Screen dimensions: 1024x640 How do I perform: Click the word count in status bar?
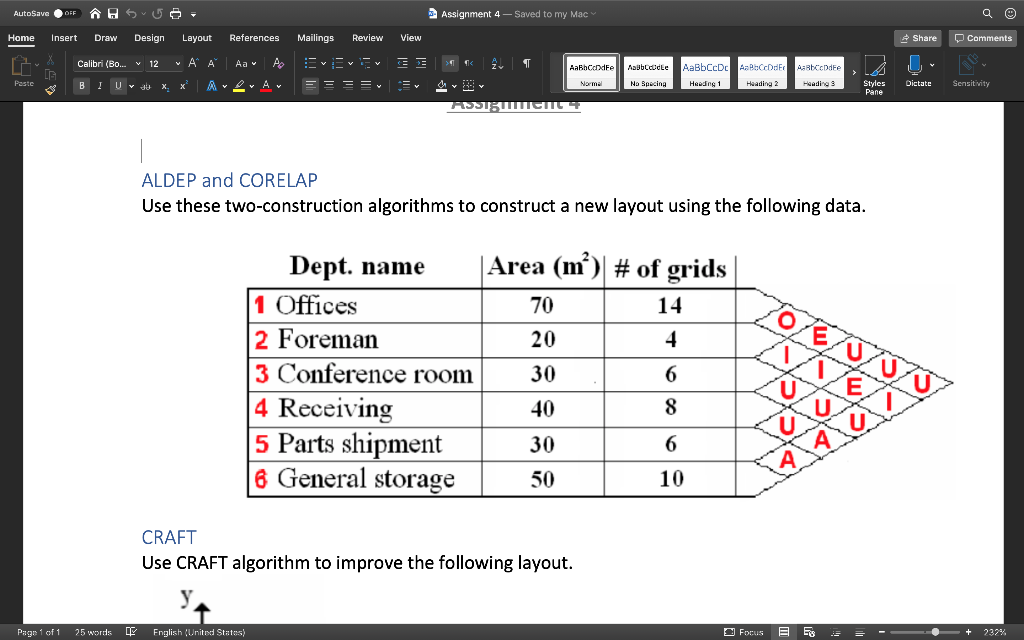pyautogui.click(x=93, y=632)
